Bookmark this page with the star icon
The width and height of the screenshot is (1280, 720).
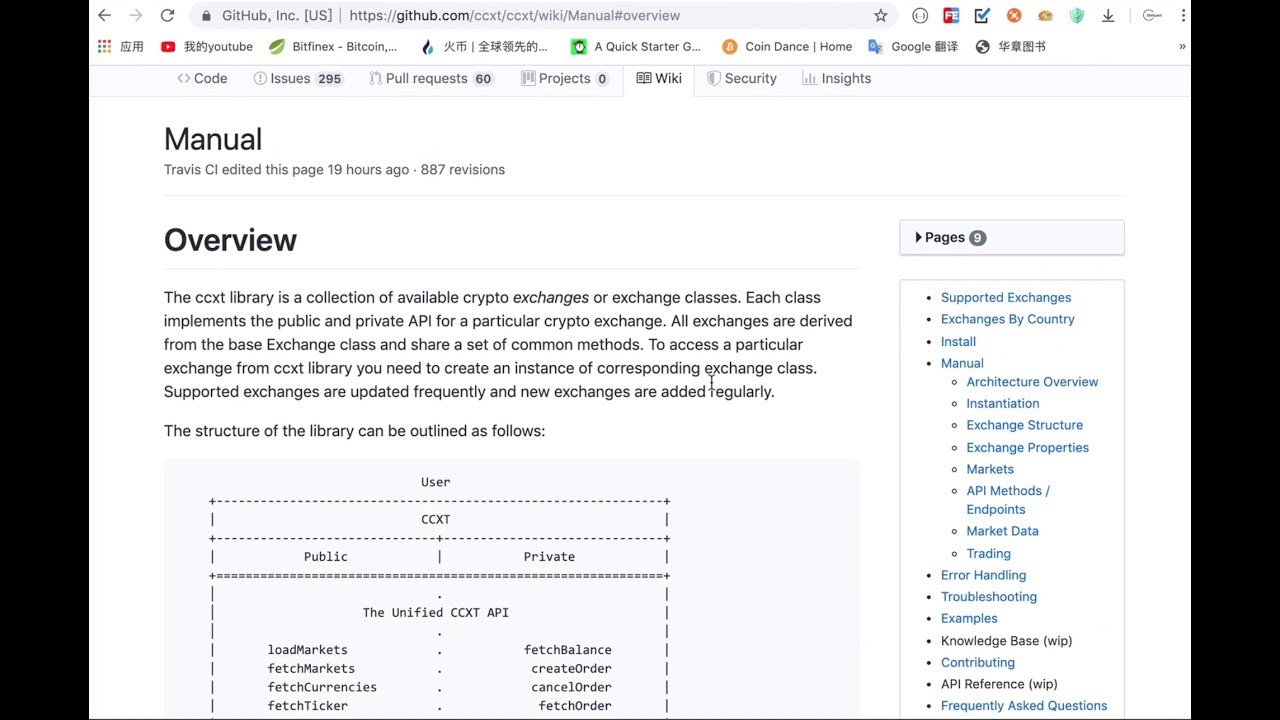click(x=880, y=15)
